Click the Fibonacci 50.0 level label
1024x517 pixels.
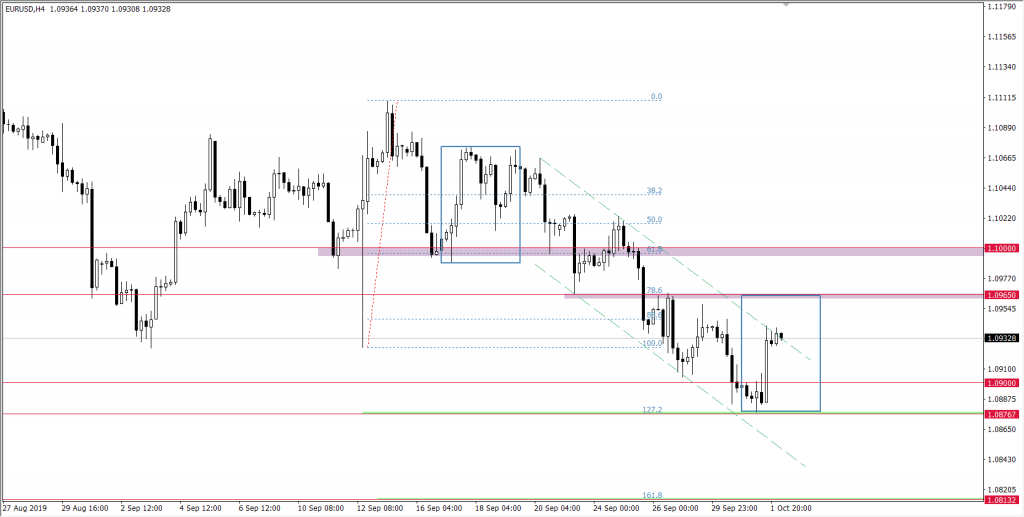[654, 219]
